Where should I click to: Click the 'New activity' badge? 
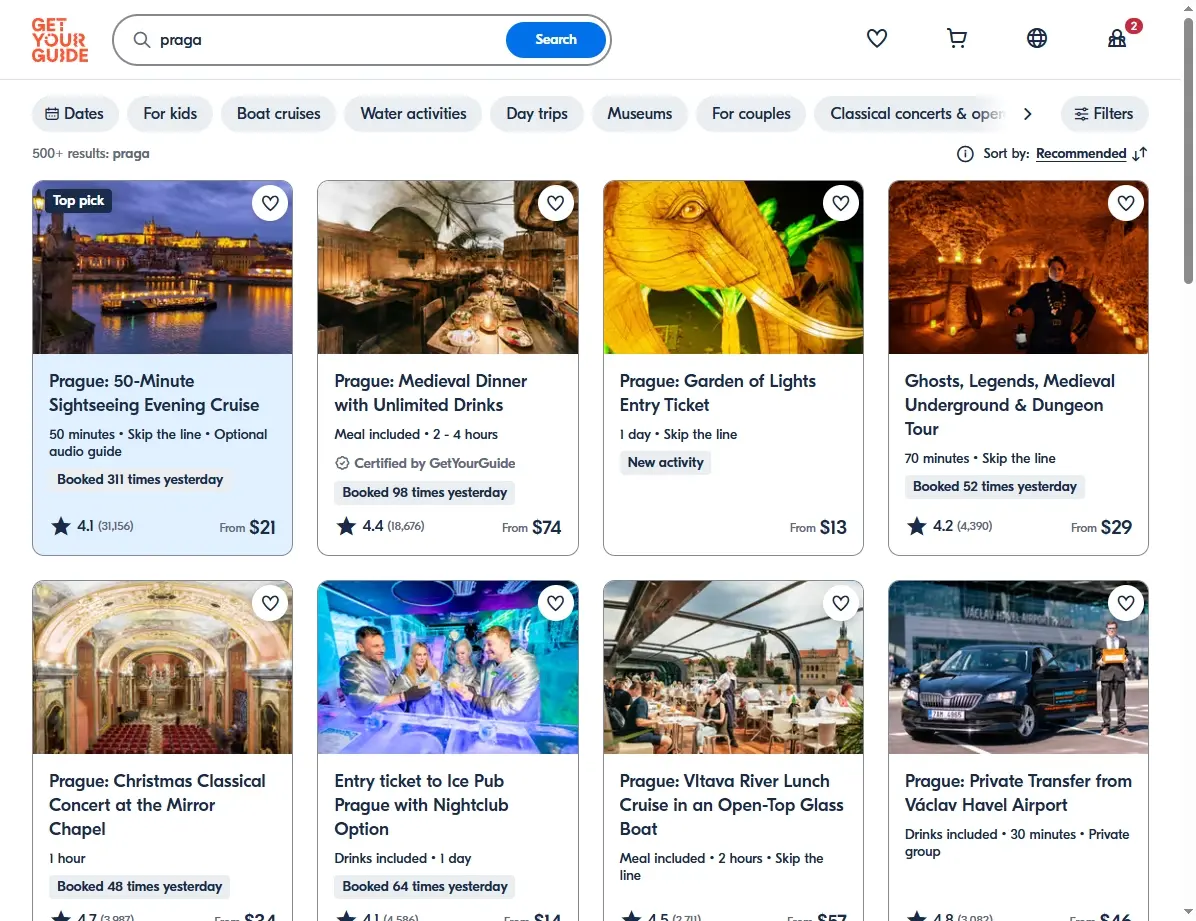665,462
